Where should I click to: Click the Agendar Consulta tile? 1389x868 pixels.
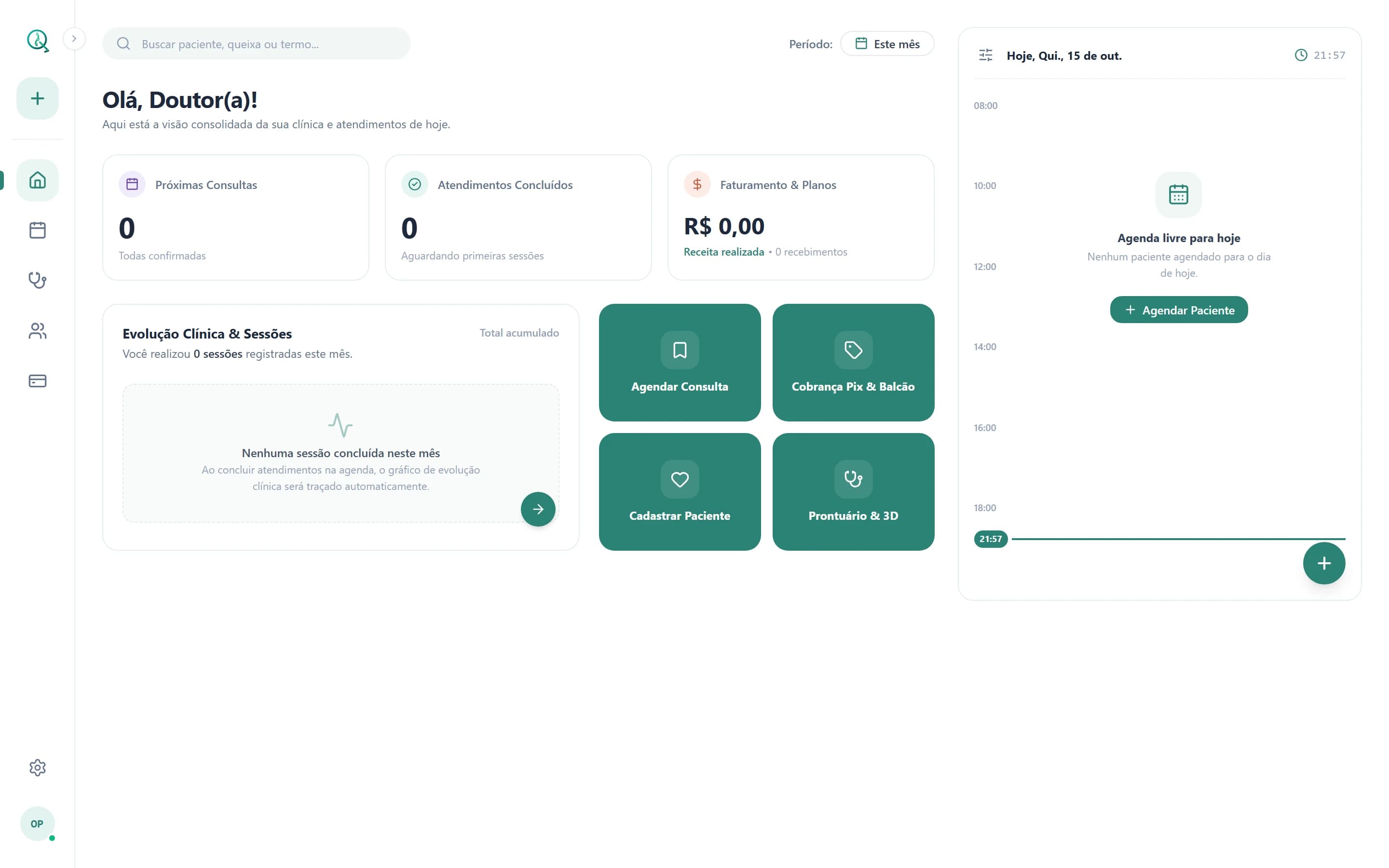(x=680, y=363)
